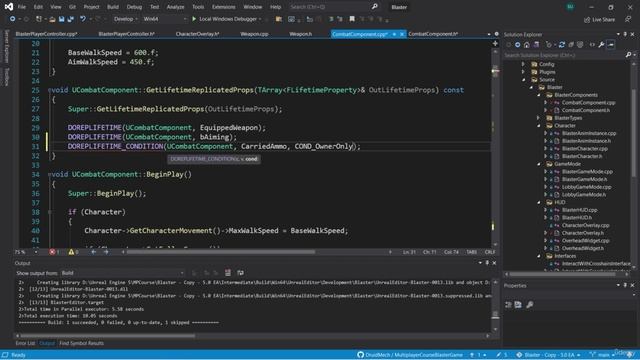Open the Develop configuration dropdown
The image size is (640, 360).
point(125,19)
